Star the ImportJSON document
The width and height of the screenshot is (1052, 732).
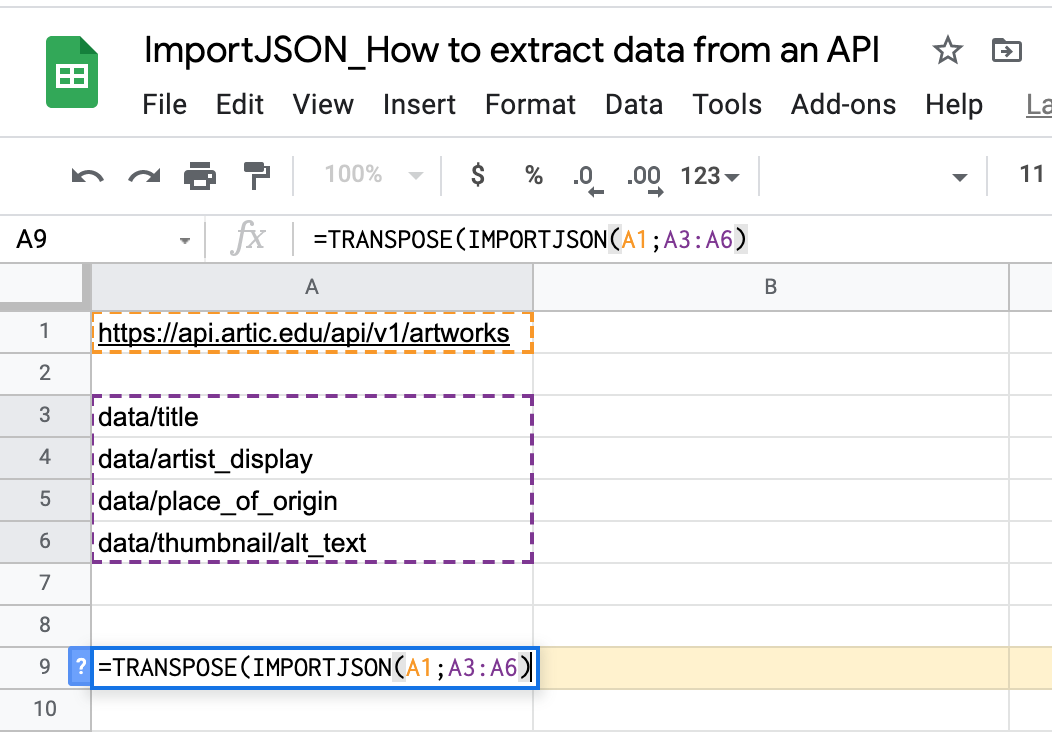(x=947, y=50)
